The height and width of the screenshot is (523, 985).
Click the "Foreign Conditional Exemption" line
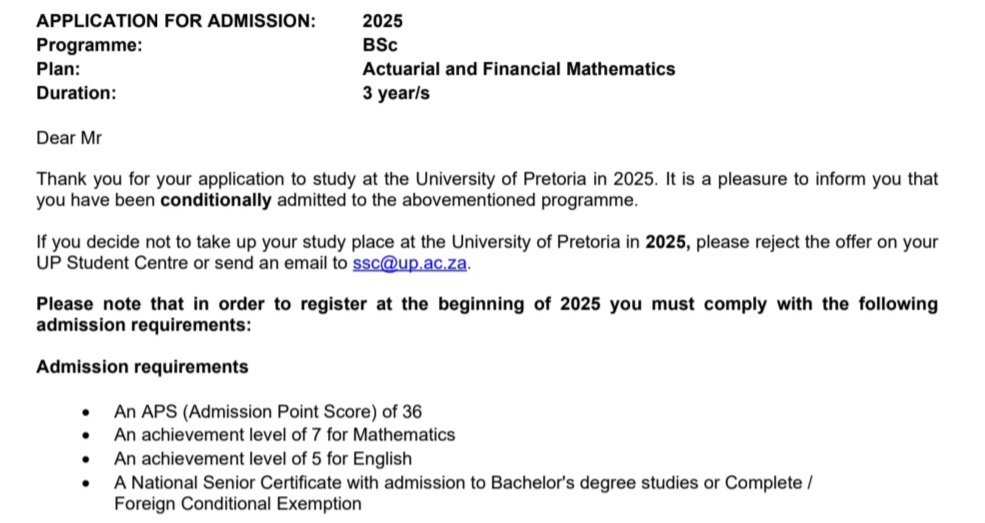pyautogui.click(x=237, y=503)
